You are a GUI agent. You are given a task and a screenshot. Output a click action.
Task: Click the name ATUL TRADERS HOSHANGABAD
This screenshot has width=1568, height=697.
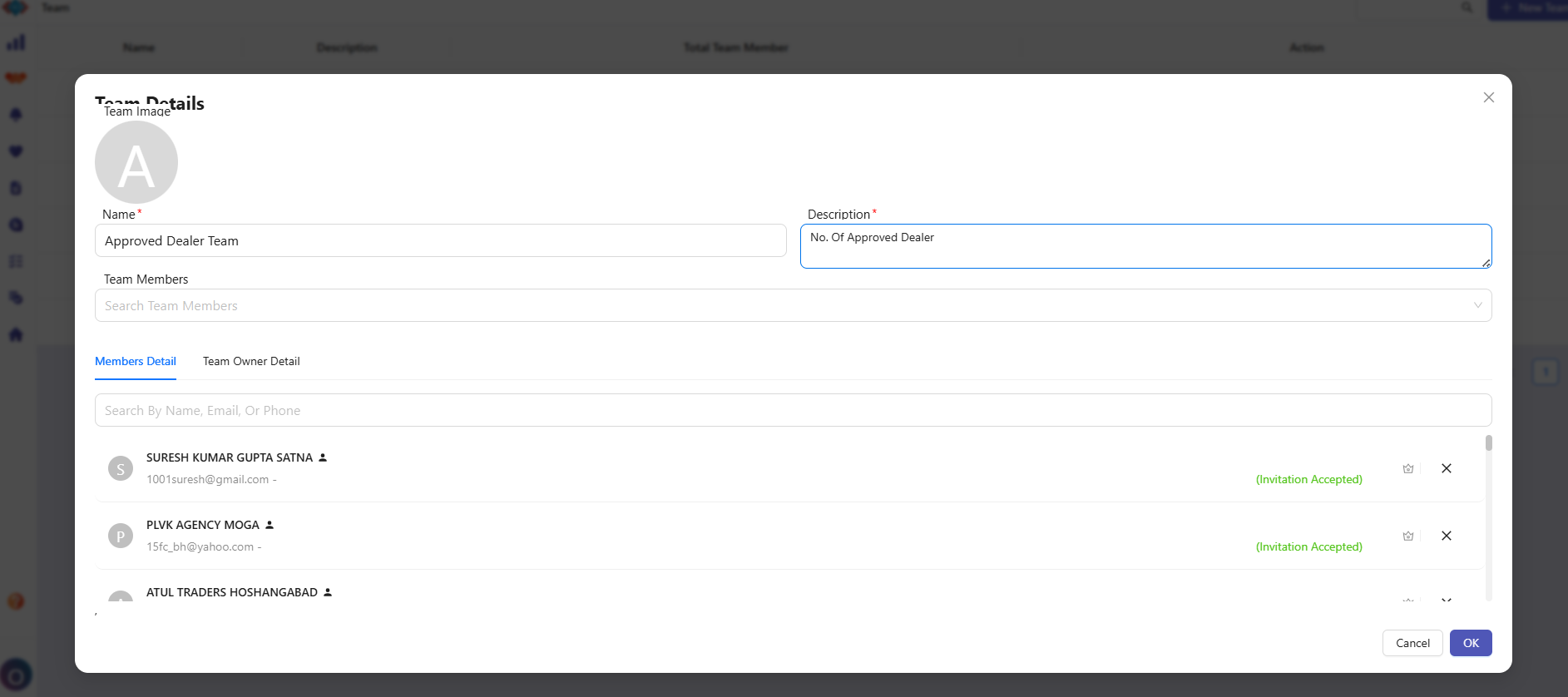tap(232, 592)
